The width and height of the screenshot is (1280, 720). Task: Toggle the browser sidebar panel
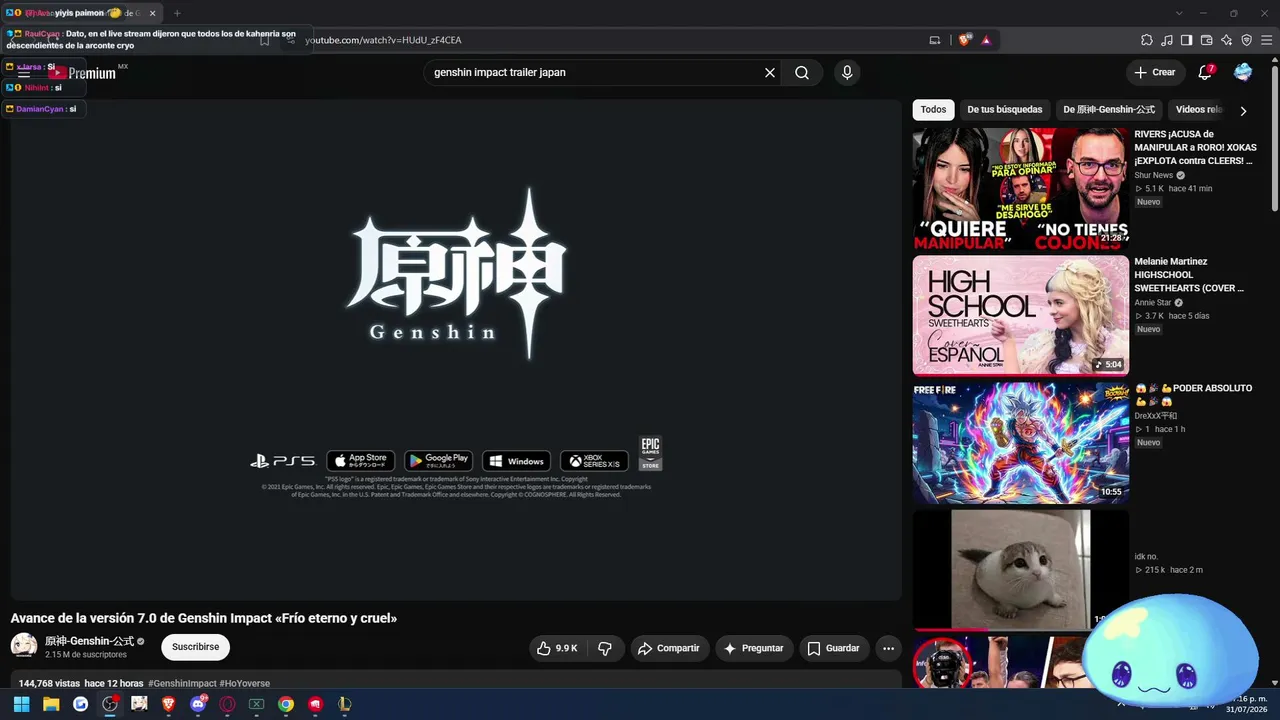point(1186,40)
